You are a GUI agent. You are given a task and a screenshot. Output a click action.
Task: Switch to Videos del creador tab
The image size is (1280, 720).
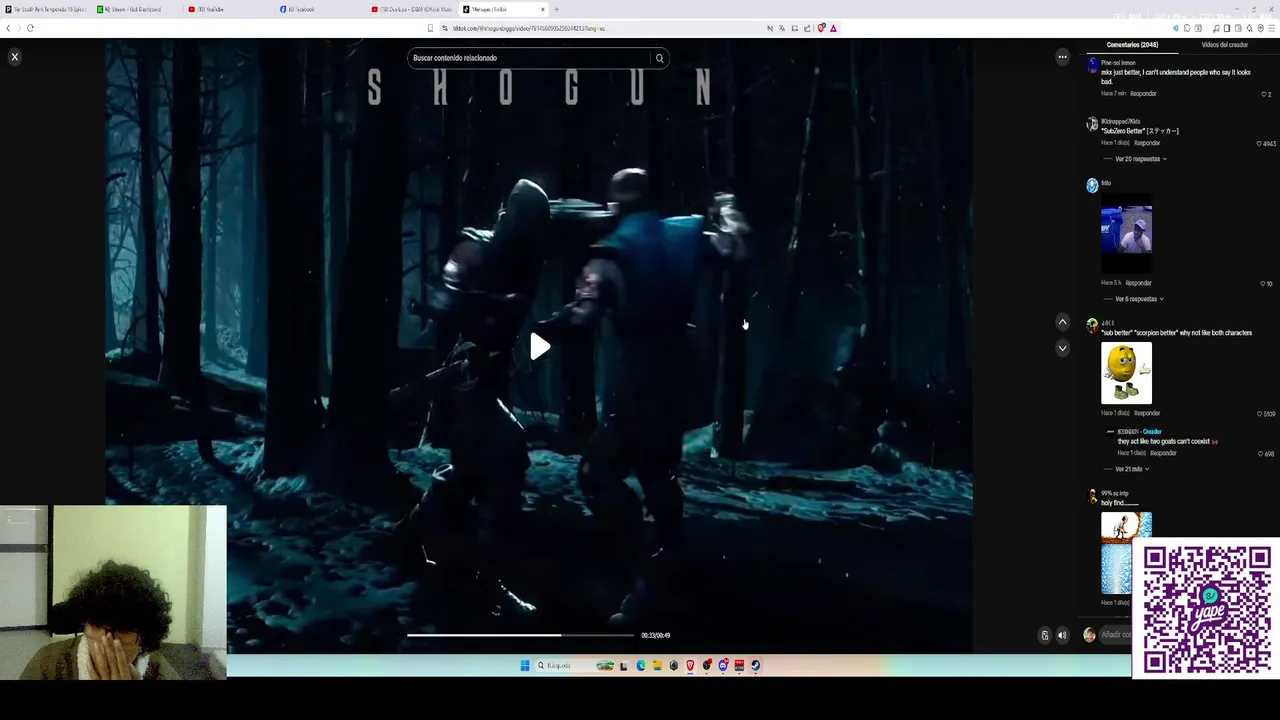(1224, 45)
